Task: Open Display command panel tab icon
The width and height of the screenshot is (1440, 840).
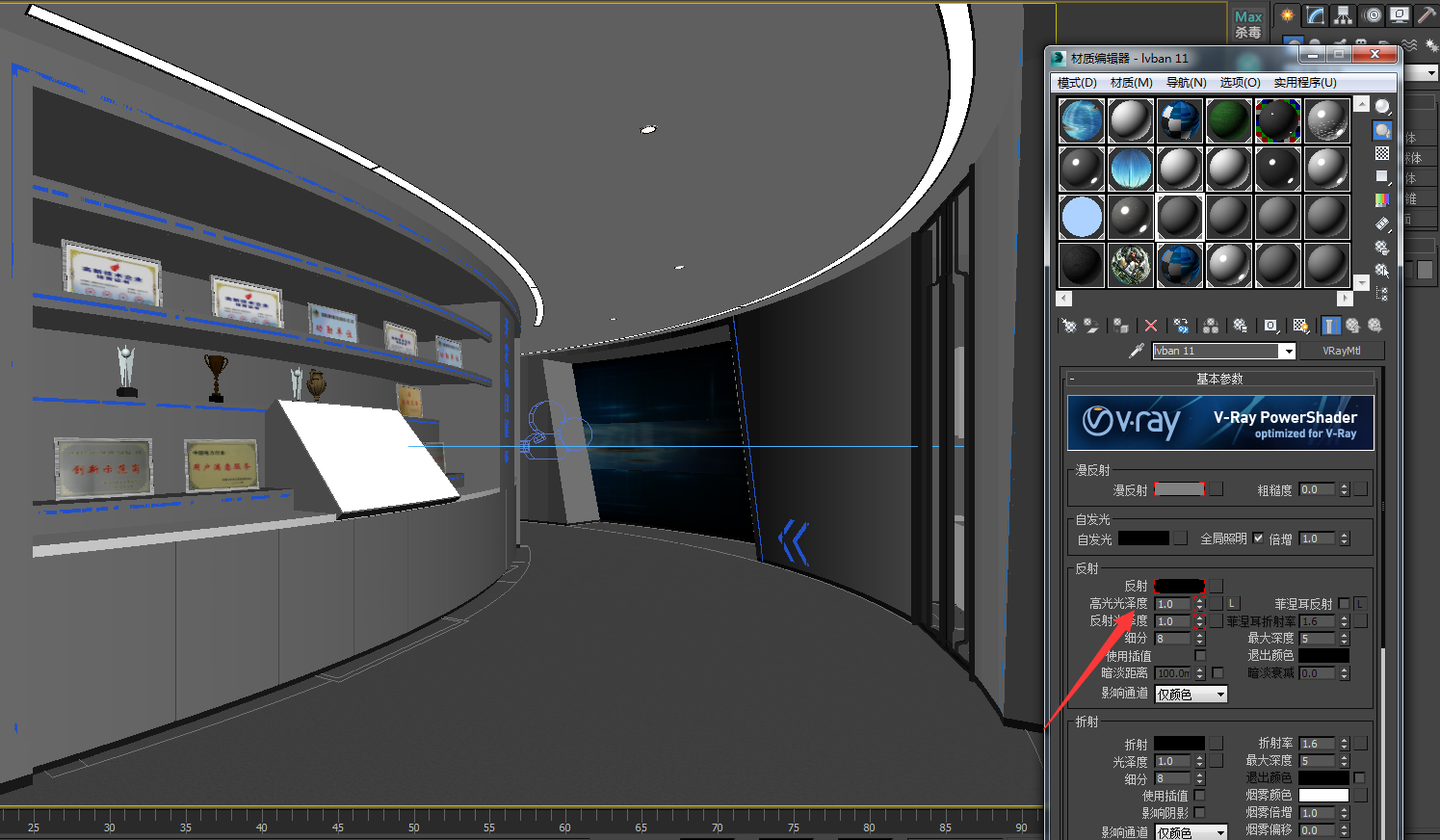Action: click(1400, 15)
